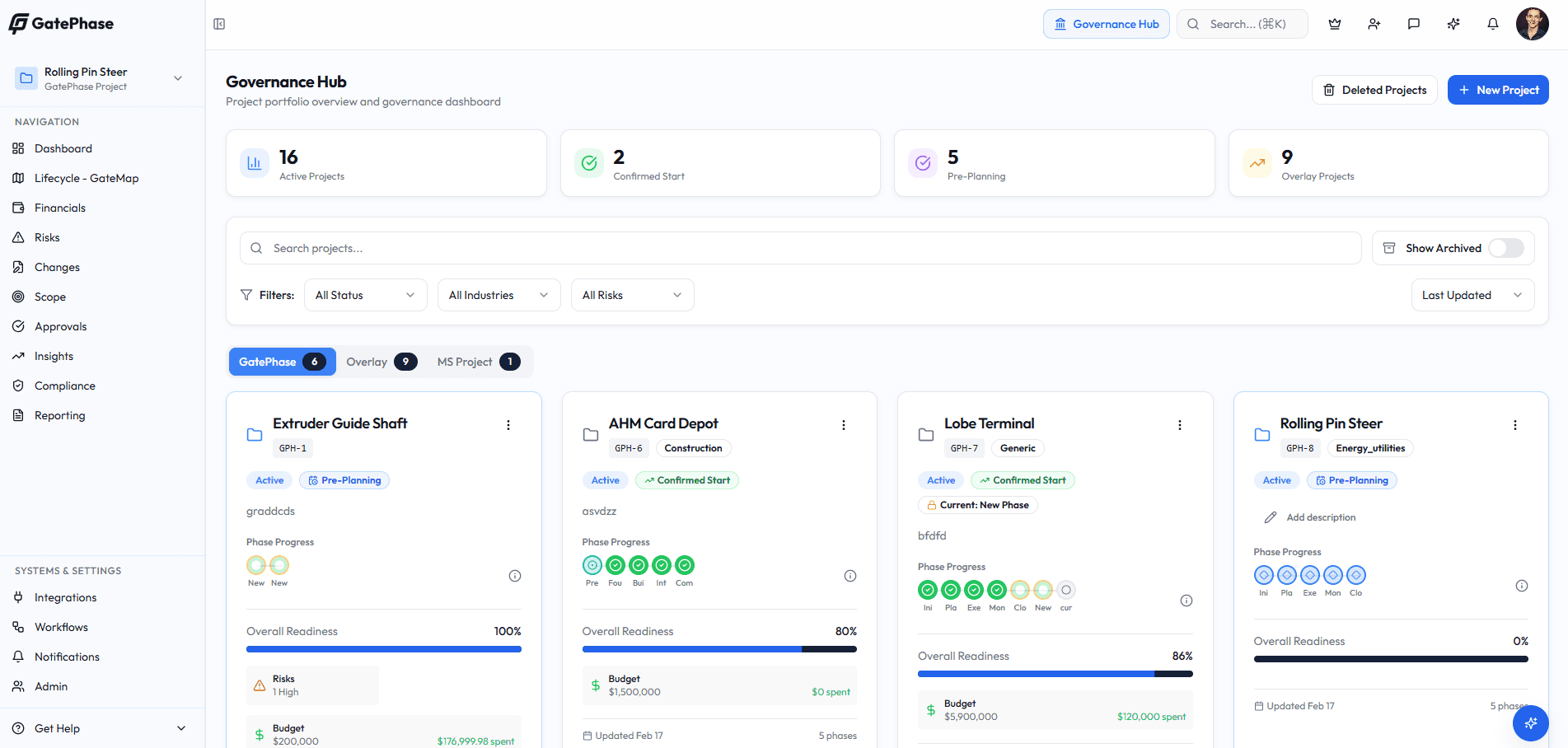
Task: Collapse the sidebar panel icon
Action: [x=219, y=24]
